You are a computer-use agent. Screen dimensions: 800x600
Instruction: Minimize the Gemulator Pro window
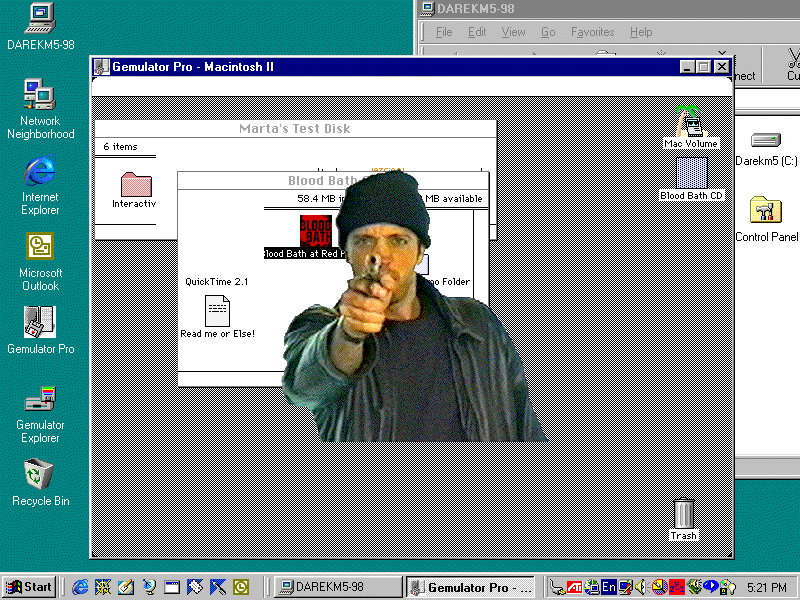(687, 67)
